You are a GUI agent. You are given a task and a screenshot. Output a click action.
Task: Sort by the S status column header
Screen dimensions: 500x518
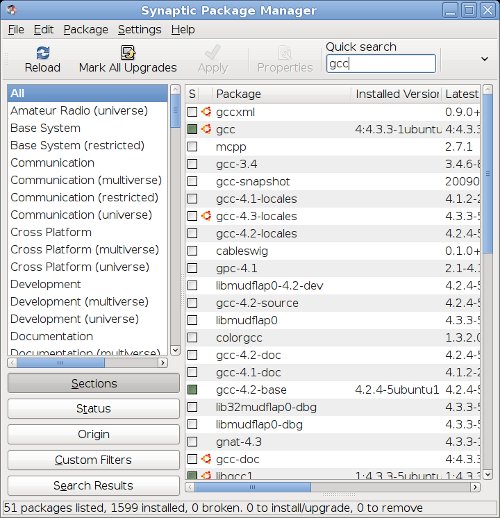[192, 94]
